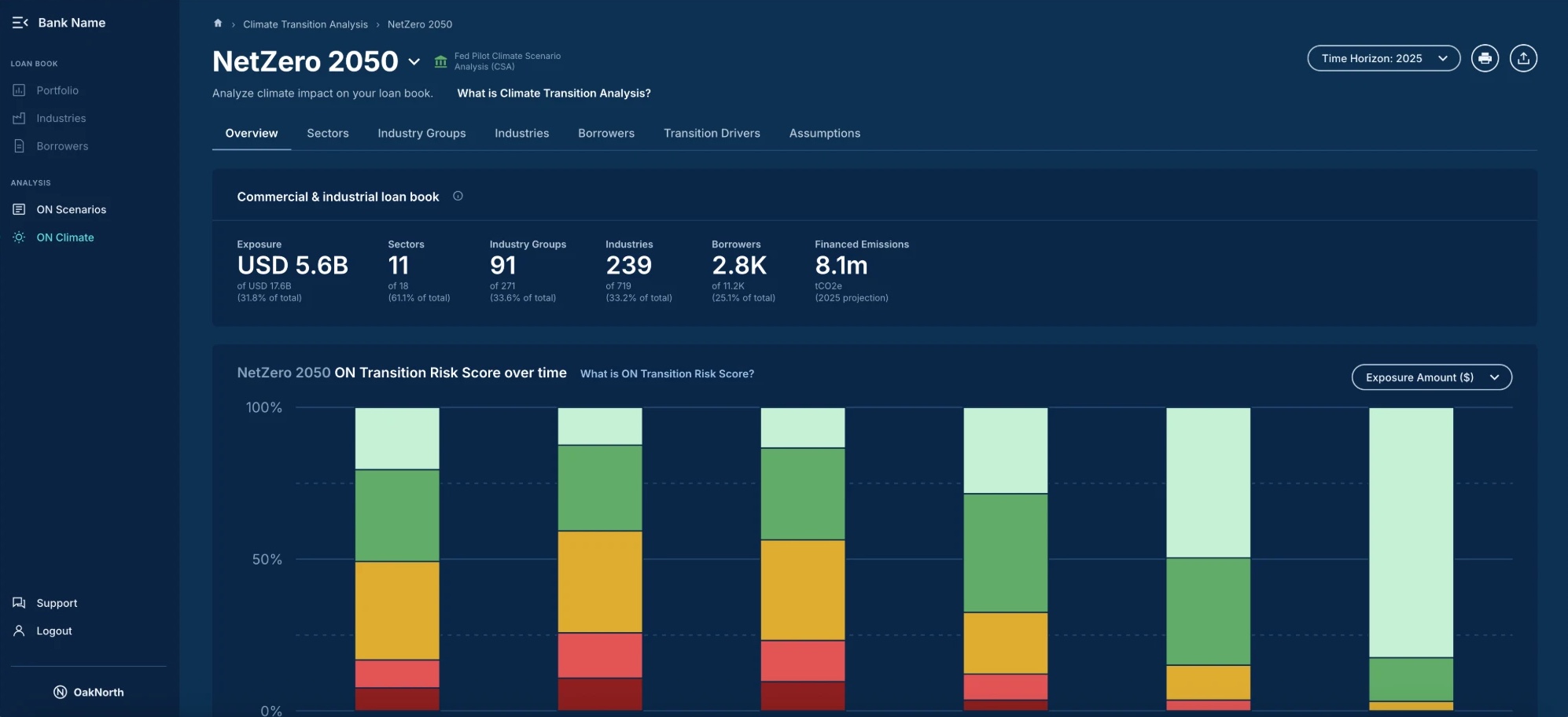Image resolution: width=1568 pixels, height=717 pixels.
Task: Click the ON Scenarios icon in sidebar
Action: 19,209
